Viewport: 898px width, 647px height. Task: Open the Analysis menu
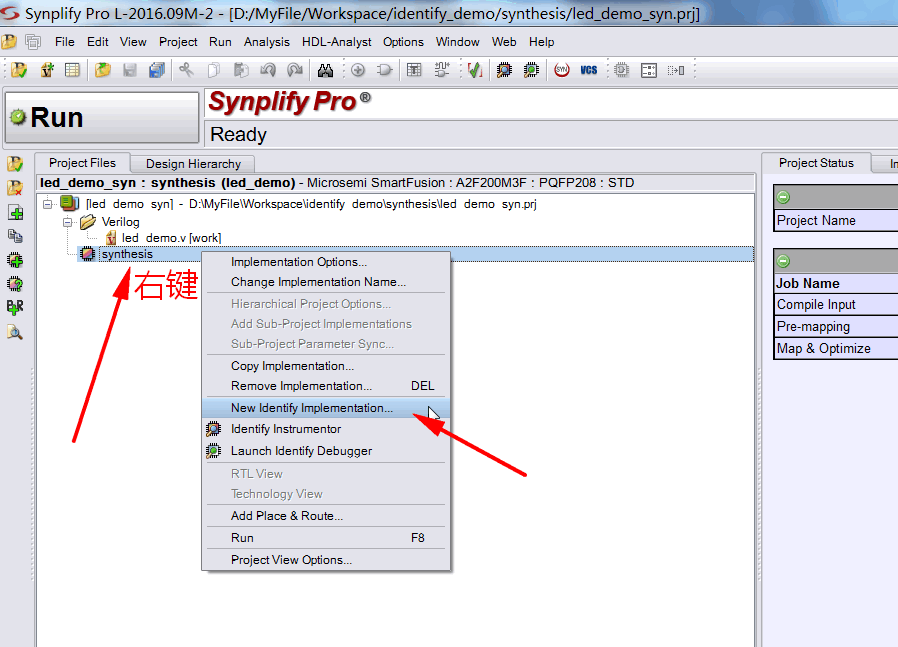pyautogui.click(x=267, y=42)
